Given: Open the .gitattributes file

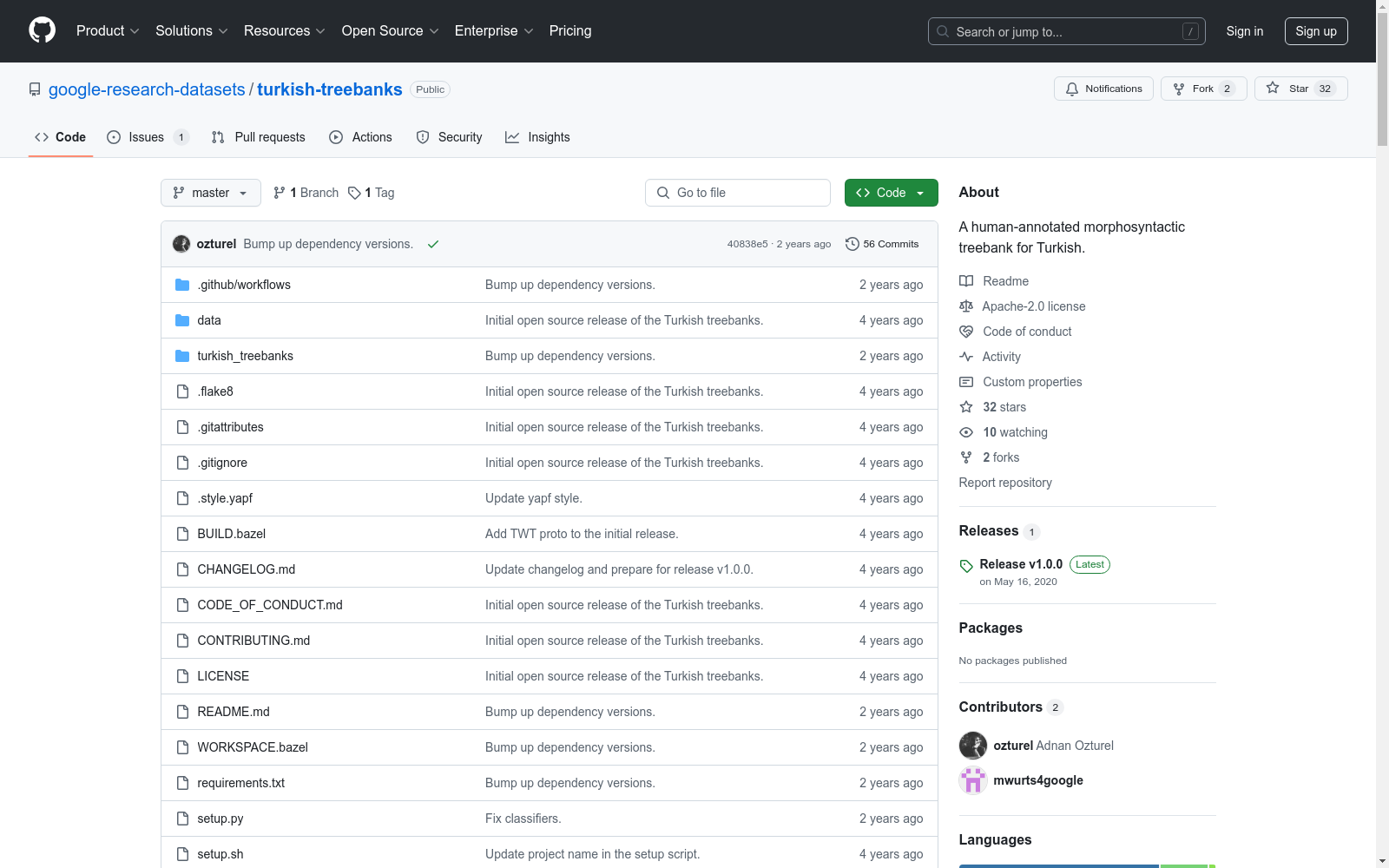Looking at the screenshot, I should coord(230,427).
